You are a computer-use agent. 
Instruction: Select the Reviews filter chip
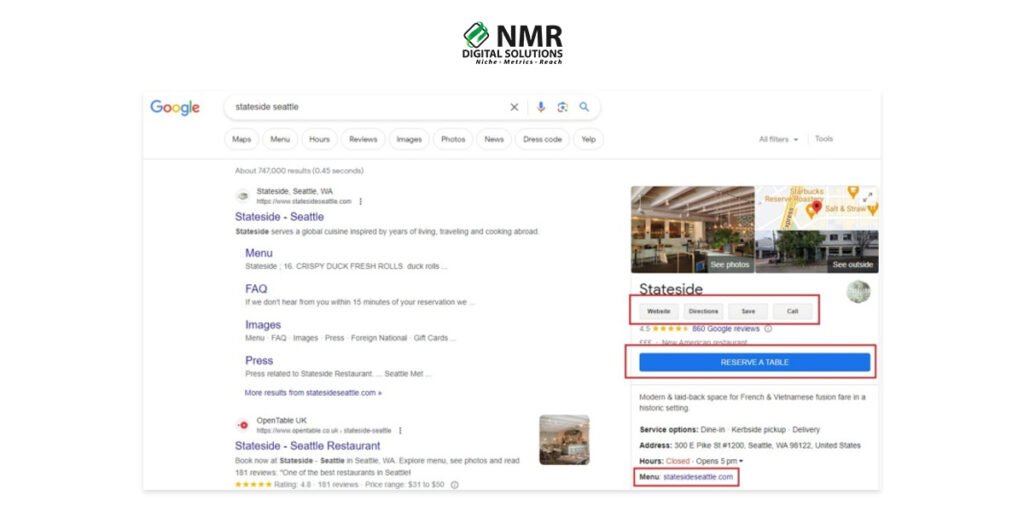tap(363, 139)
